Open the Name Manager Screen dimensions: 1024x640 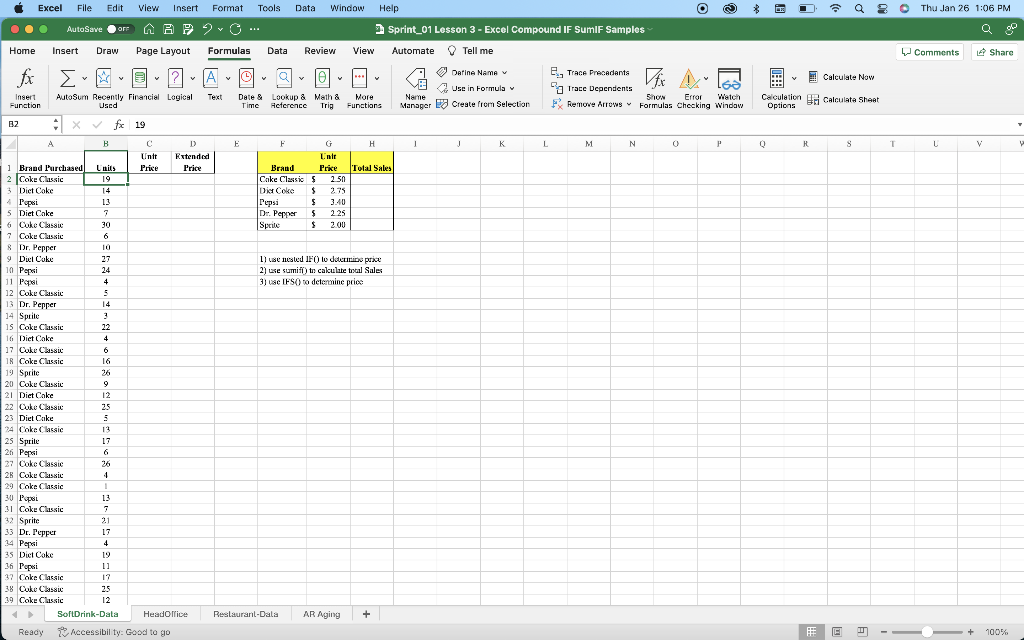416,87
